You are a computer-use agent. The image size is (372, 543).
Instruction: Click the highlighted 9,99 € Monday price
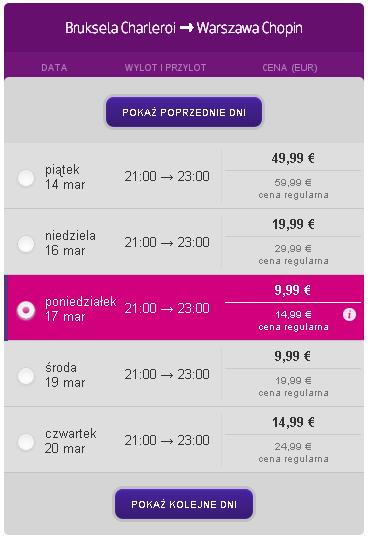point(293,290)
